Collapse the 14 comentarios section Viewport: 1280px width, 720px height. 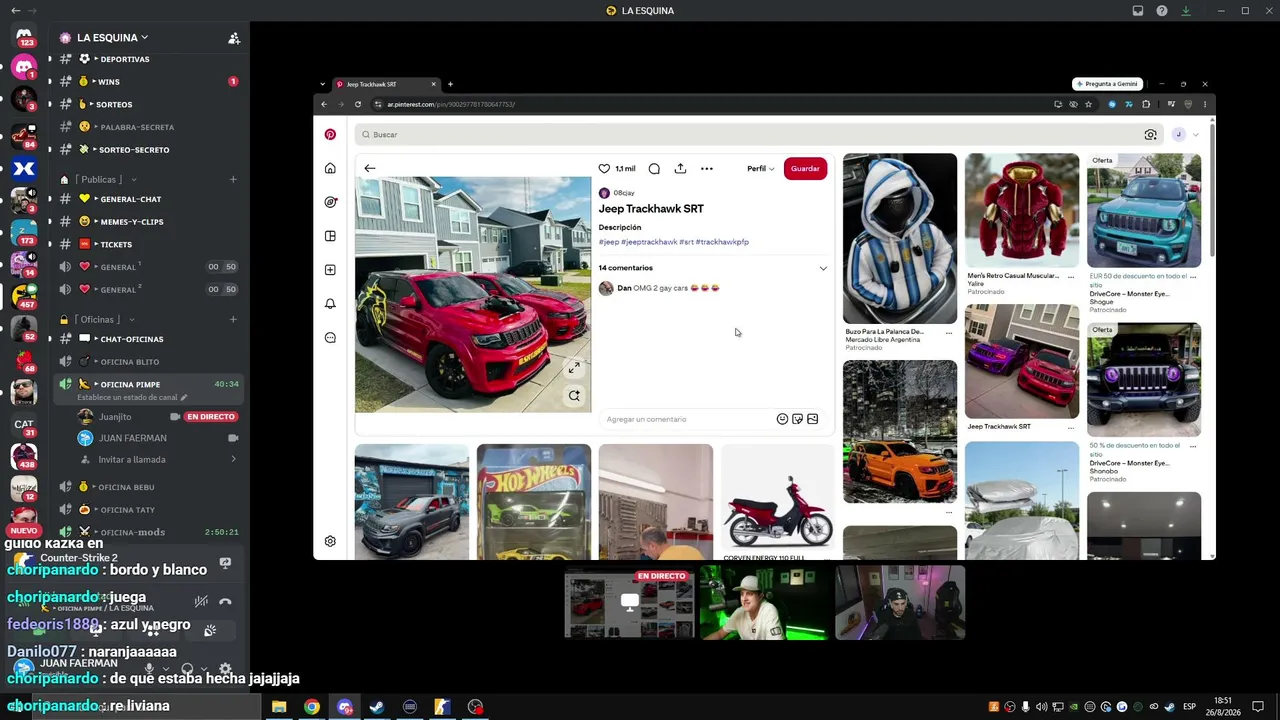coord(823,268)
